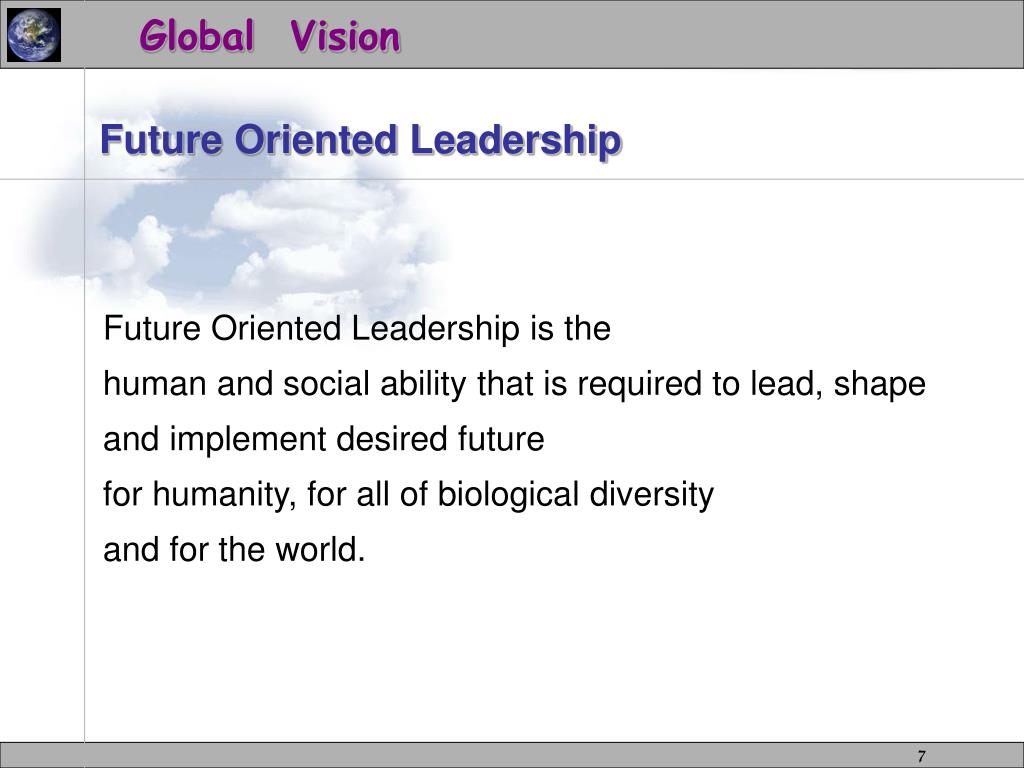Click the line "Future Oriented Leadership is the"

click(x=357, y=328)
